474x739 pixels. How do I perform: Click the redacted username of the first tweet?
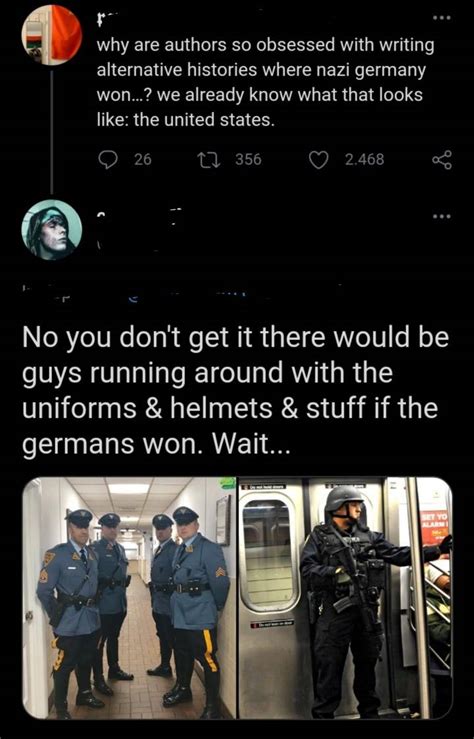104,18
